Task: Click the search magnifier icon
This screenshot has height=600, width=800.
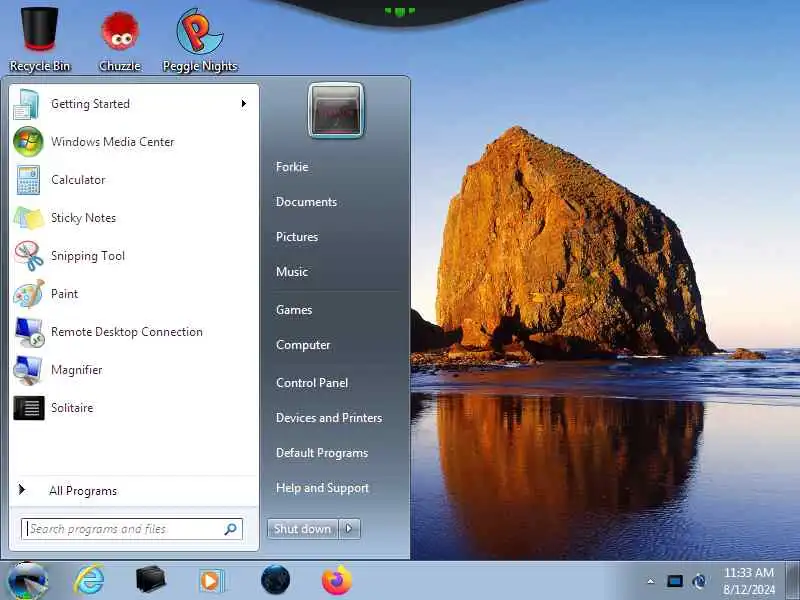Action: click(x=231, y=529)
